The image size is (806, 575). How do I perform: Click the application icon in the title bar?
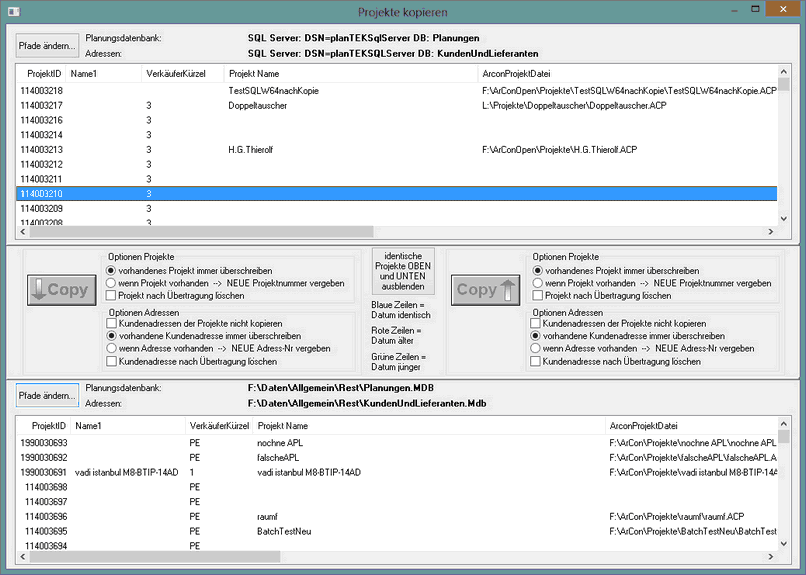(12, 12)
